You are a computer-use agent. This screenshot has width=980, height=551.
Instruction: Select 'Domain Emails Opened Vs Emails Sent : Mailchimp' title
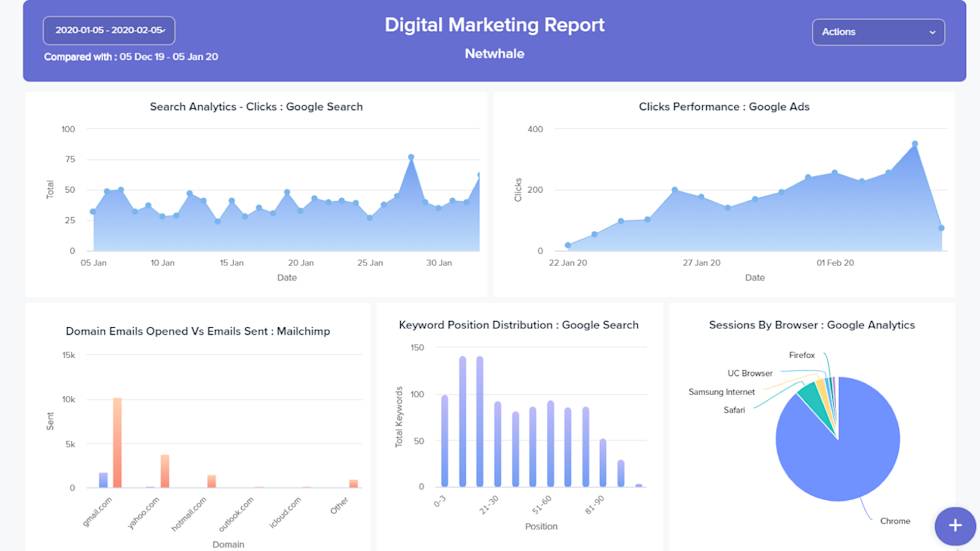[x=198, y=331]
